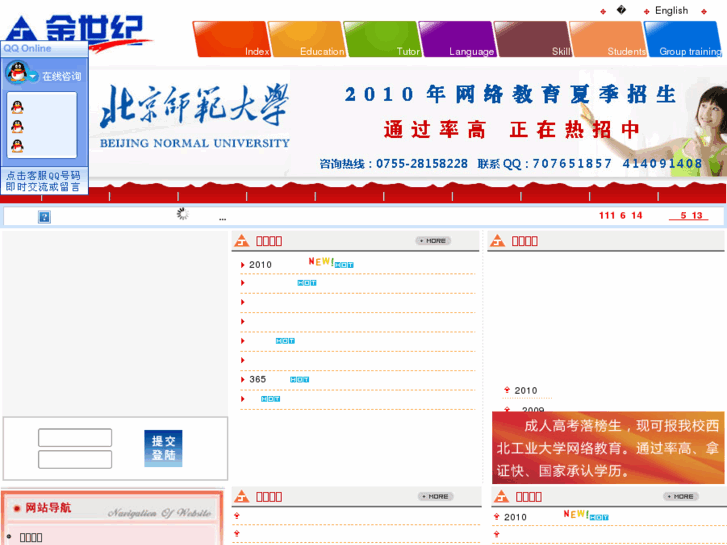The width and height of the screenshot is (727, 545).
Task: Click the QQ Online panel header
Action: point(44,49)
